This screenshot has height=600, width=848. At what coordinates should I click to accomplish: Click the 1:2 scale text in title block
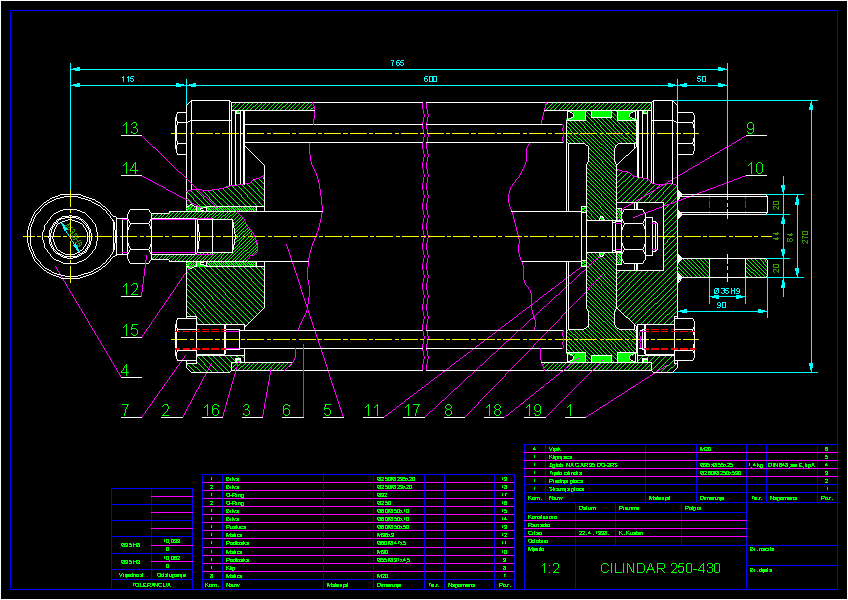click(550, 569)
